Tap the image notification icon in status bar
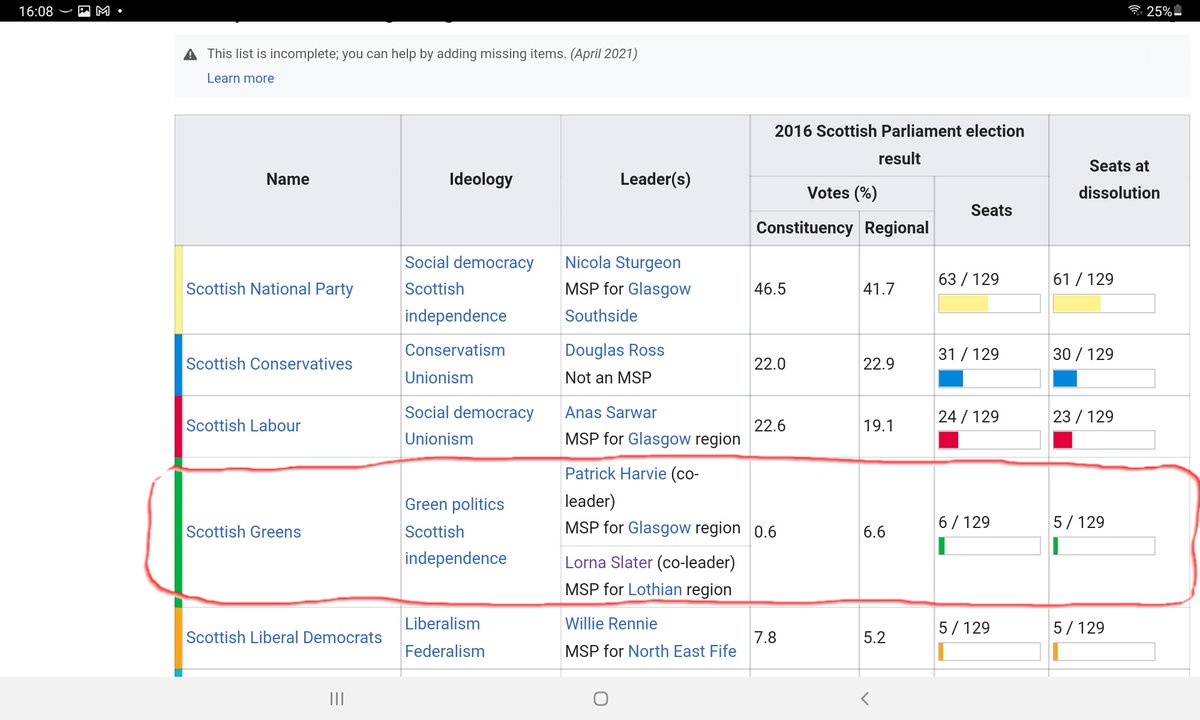The height and width of the screenshot is (720, 1200). [83, 11]
